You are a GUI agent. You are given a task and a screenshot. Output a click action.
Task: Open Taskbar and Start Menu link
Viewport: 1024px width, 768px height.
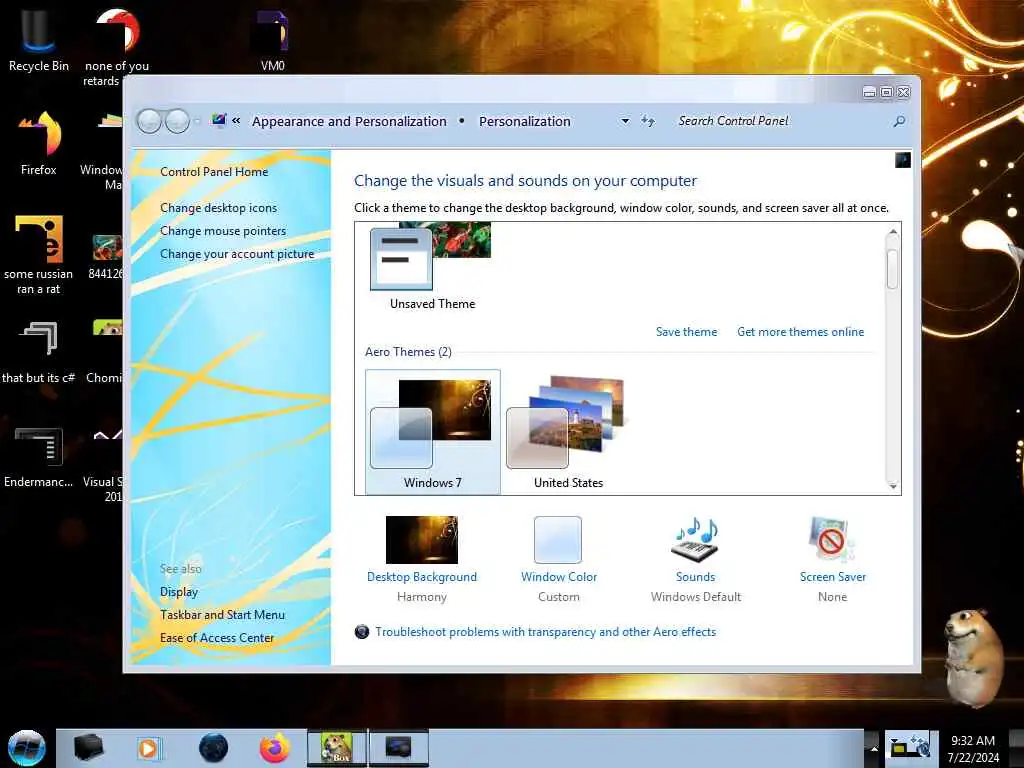pos(223,615)
